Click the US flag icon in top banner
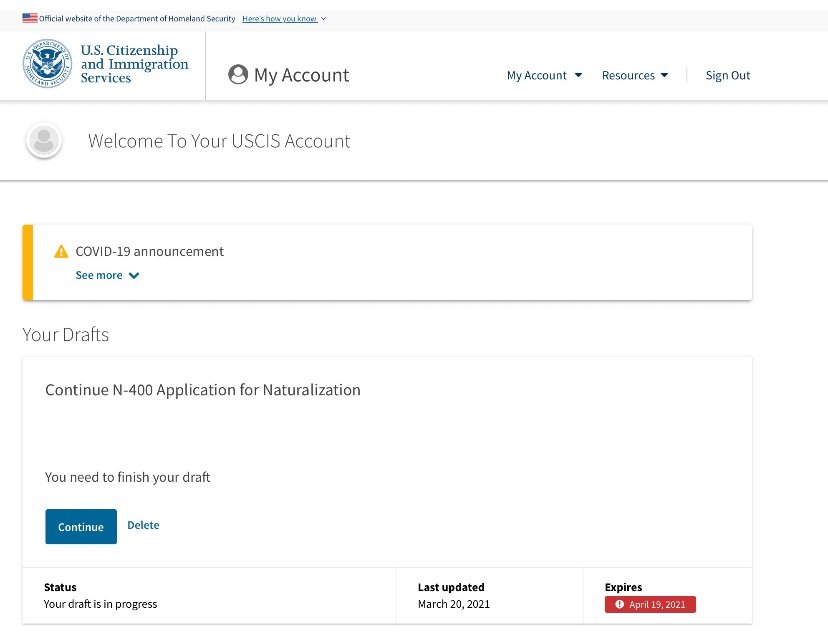Image resolution: width=828 pixels, height=638 pixels. (x=29, y=18)
